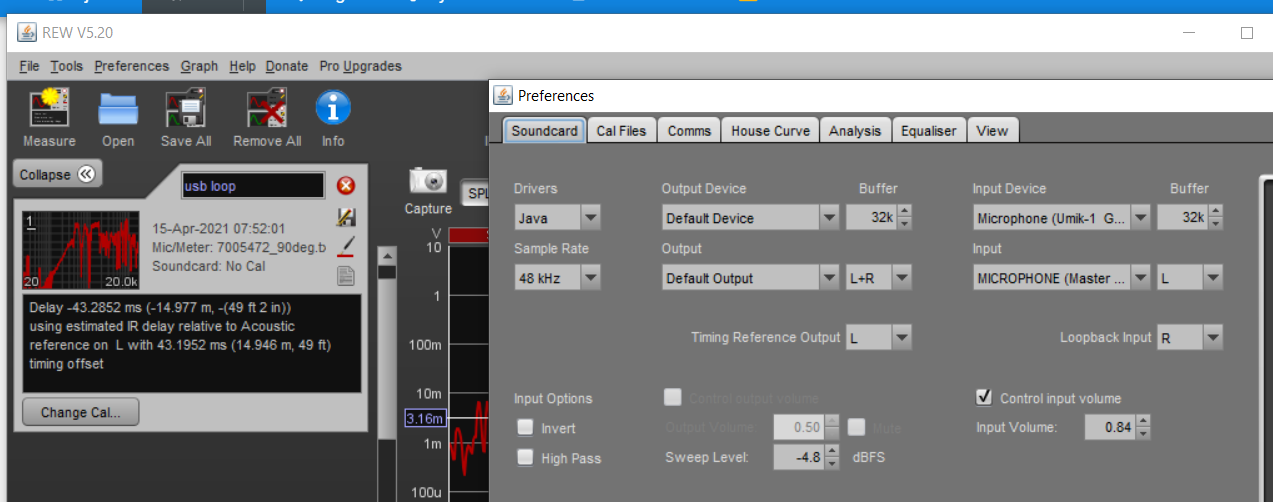Viewport: 1273px width, 502px height.
Task: Click the Measure toolbar icon
Action: pyautogui.click(x=48, y=108)
